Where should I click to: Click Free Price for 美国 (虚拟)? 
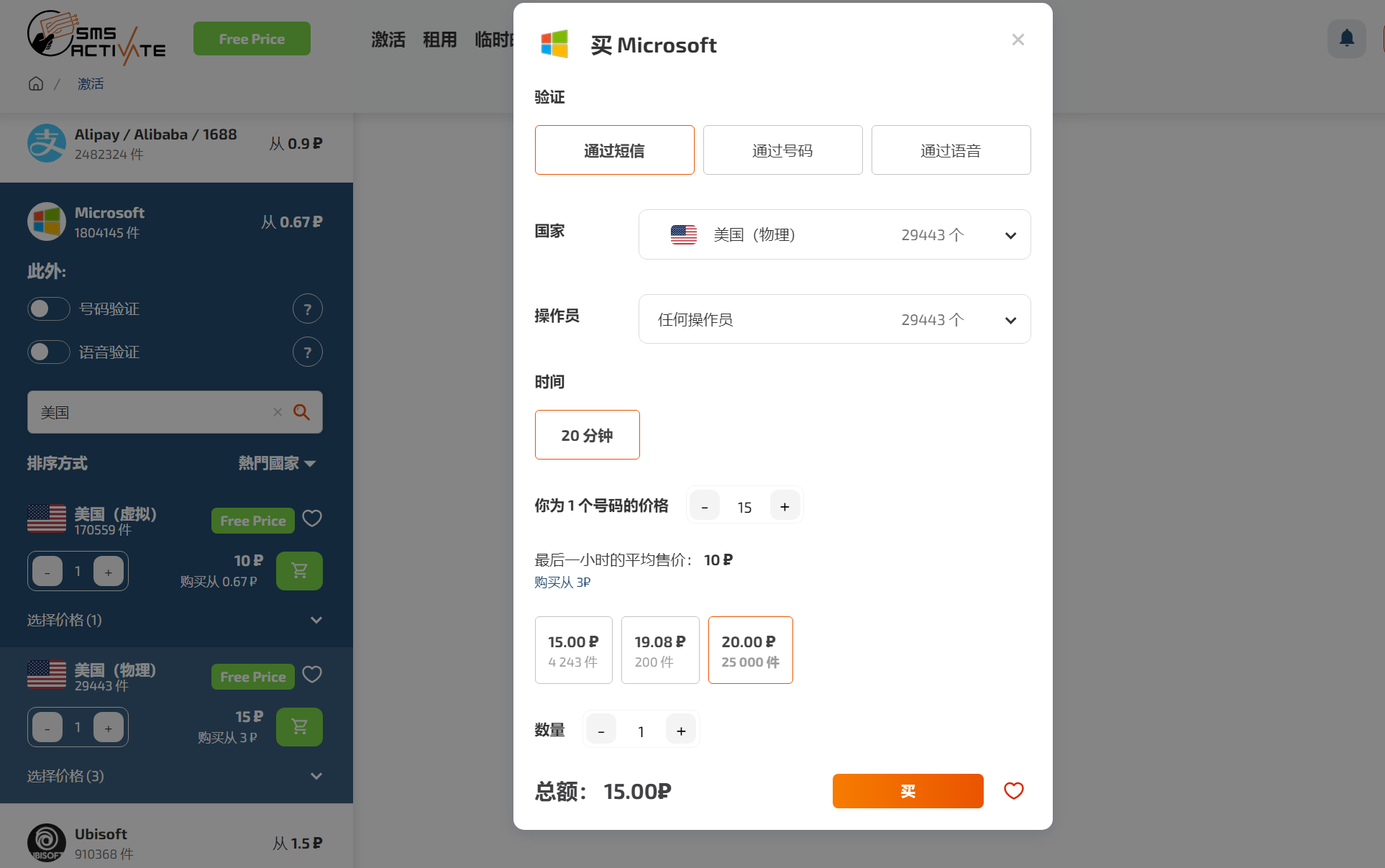(x=253, y=521)
